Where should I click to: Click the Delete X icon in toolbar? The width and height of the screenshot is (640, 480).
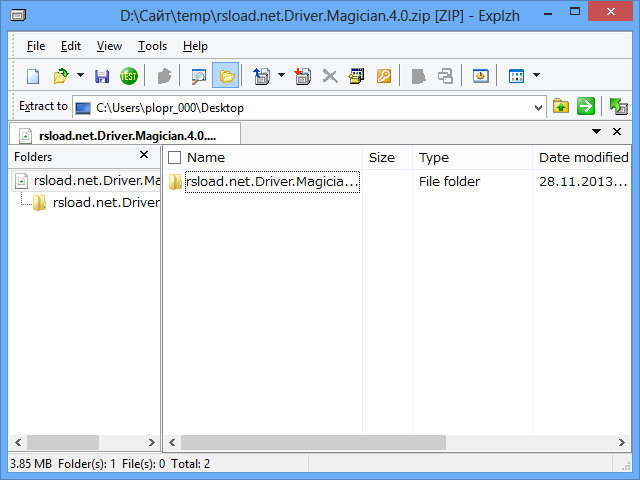pyautogui.click(x=330, y=76)
